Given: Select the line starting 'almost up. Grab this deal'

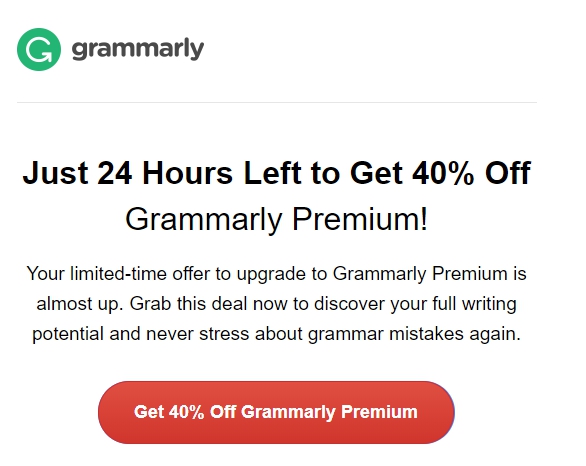Looking at the screenshot, I should (276, 304).
